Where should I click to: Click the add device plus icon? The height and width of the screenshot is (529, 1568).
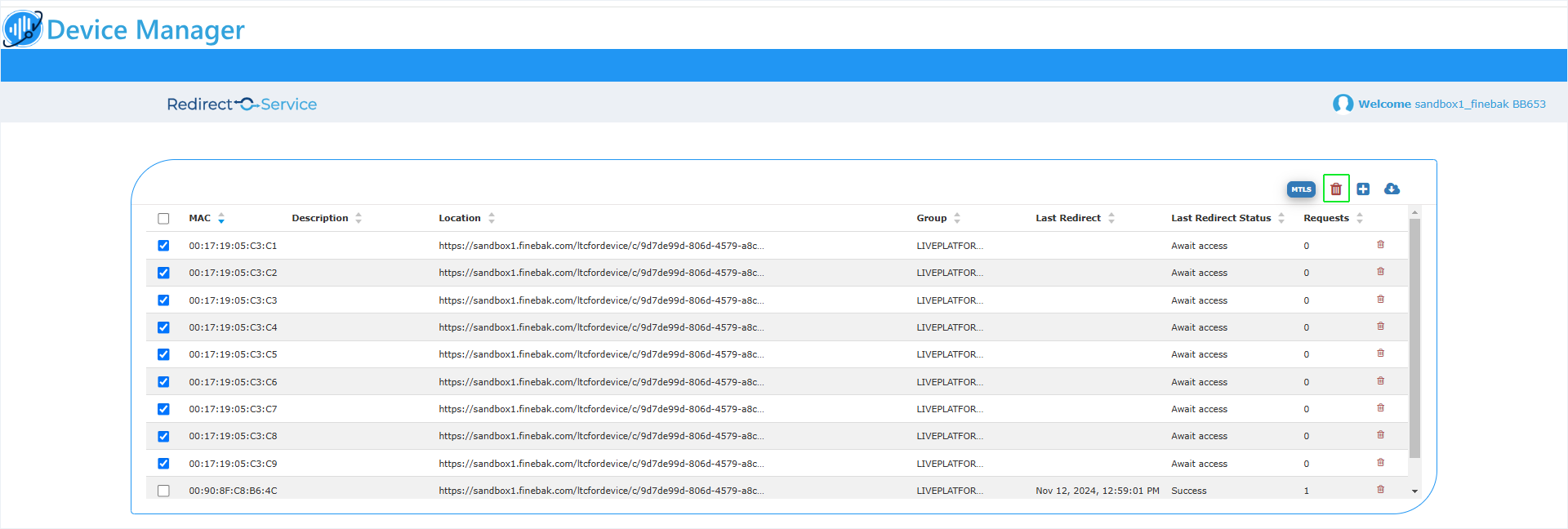coord(1363,189)
